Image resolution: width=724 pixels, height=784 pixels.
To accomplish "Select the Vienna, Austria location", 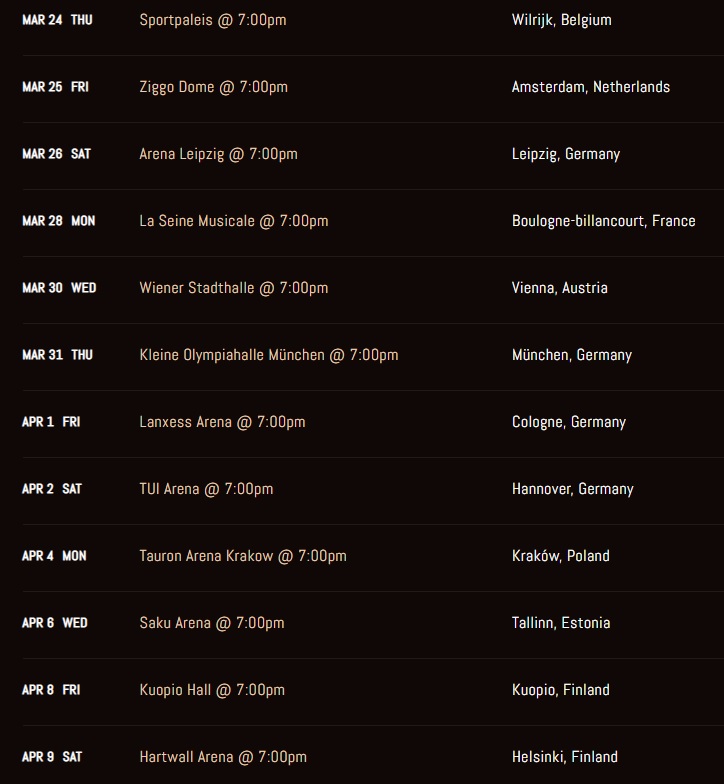I will (x=559, y=288).
